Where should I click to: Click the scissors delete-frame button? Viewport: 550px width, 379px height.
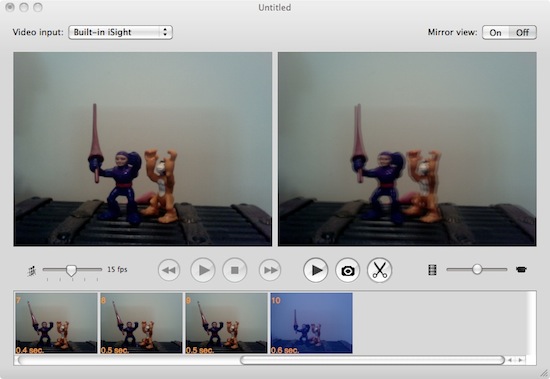[x=380, y=270]
